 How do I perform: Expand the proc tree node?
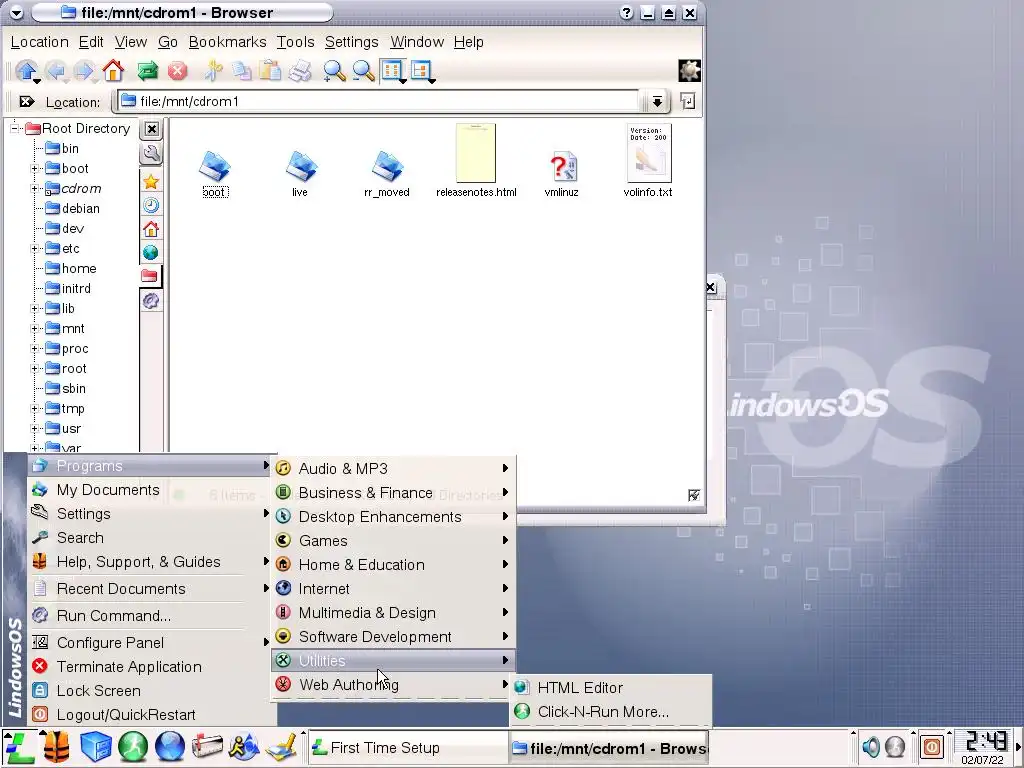coord(35,349)
